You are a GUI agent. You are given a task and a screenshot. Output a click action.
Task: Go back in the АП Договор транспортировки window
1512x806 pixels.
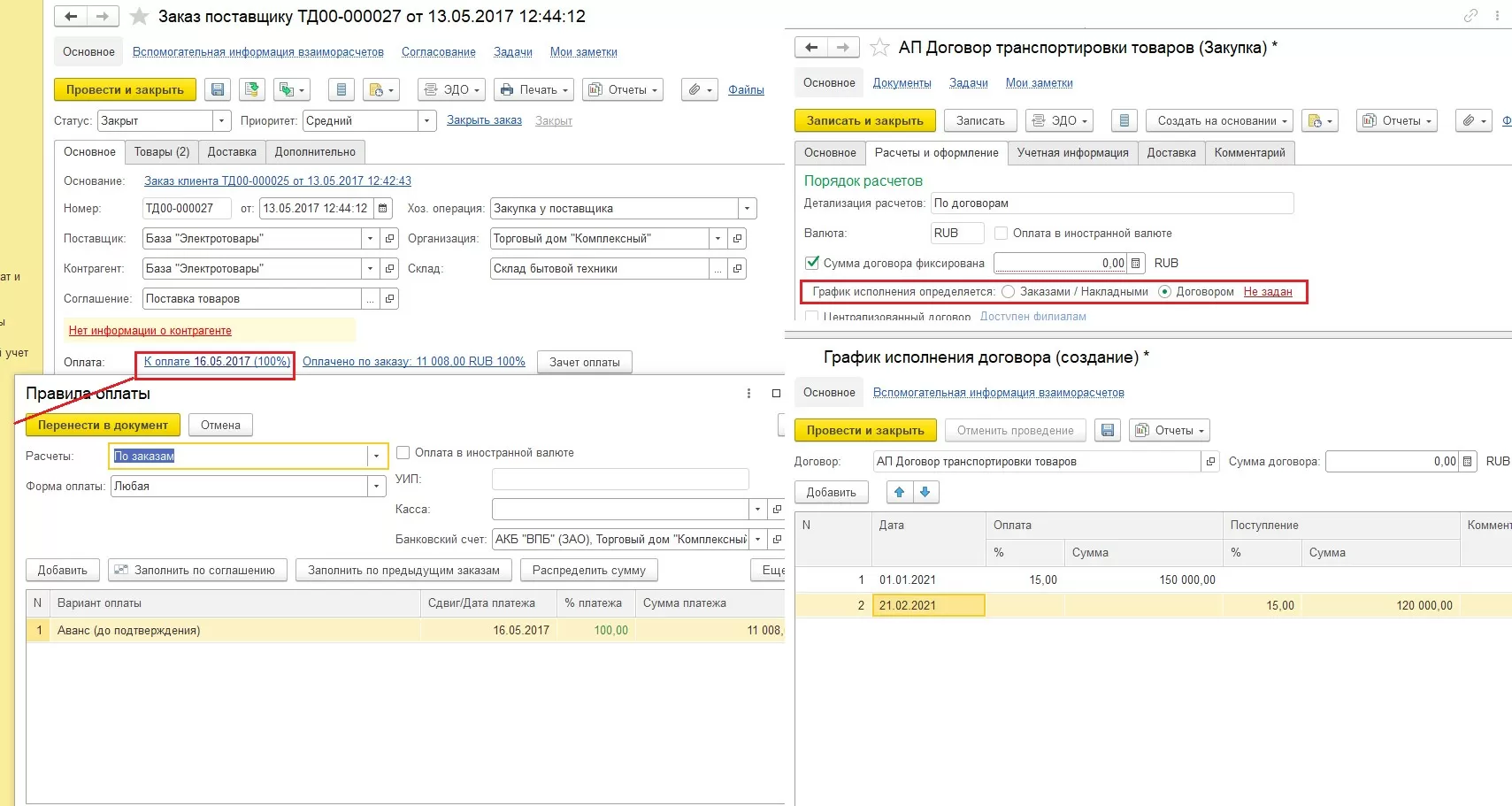coord(811,48)
